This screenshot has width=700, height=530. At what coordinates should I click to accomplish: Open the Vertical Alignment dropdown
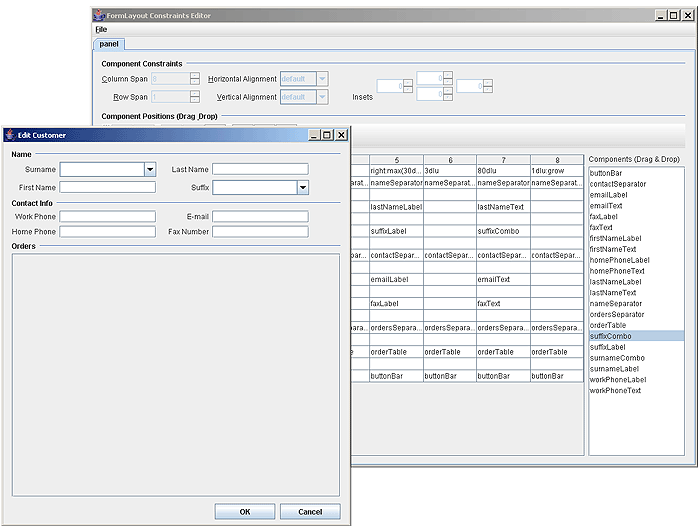(x=322, y=97)
